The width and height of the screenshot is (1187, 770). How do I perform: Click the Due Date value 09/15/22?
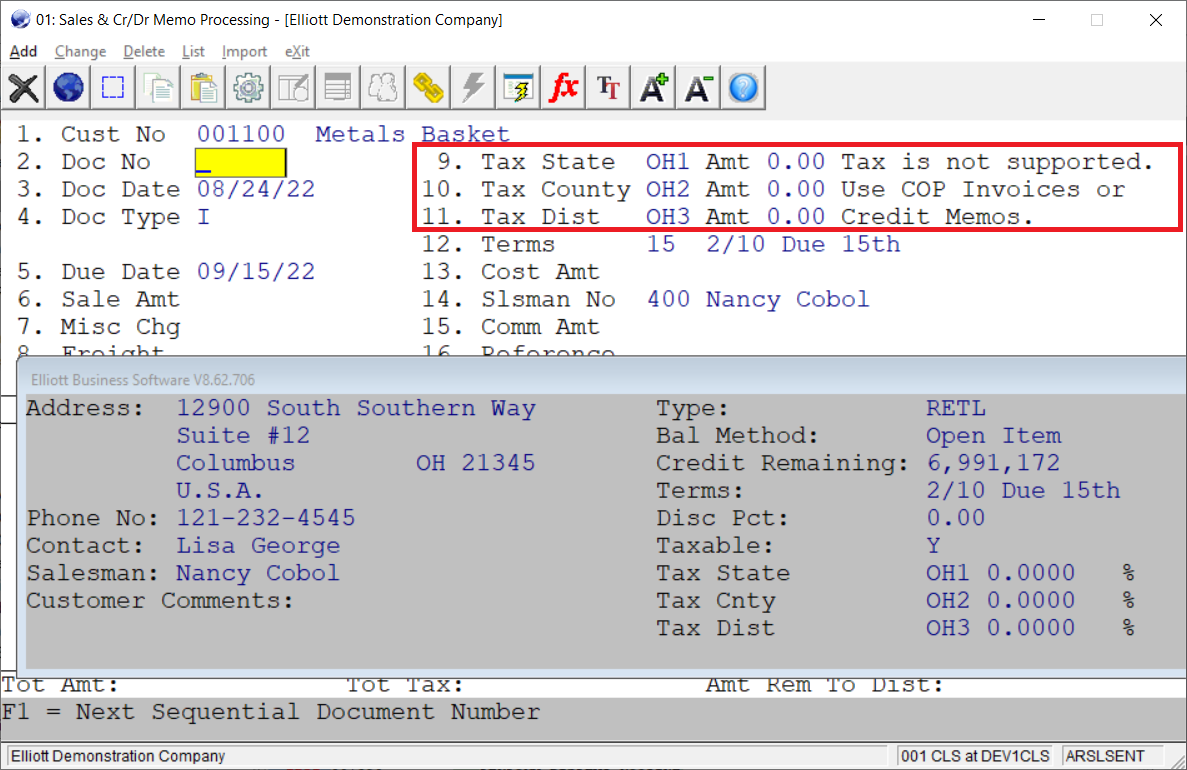pos(256,272)
